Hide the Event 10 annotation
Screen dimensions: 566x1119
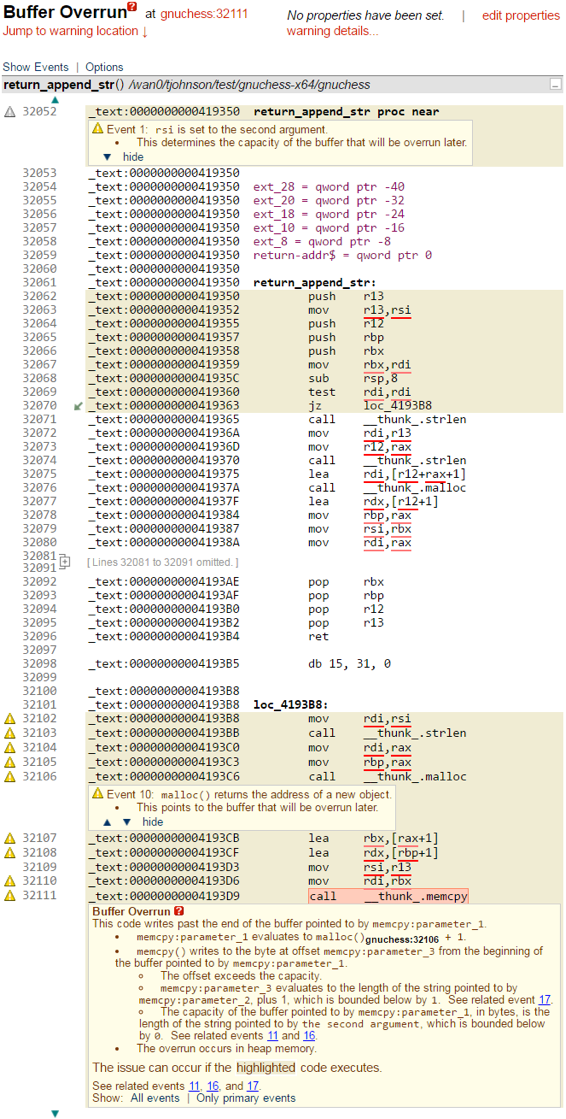[153, 821]
